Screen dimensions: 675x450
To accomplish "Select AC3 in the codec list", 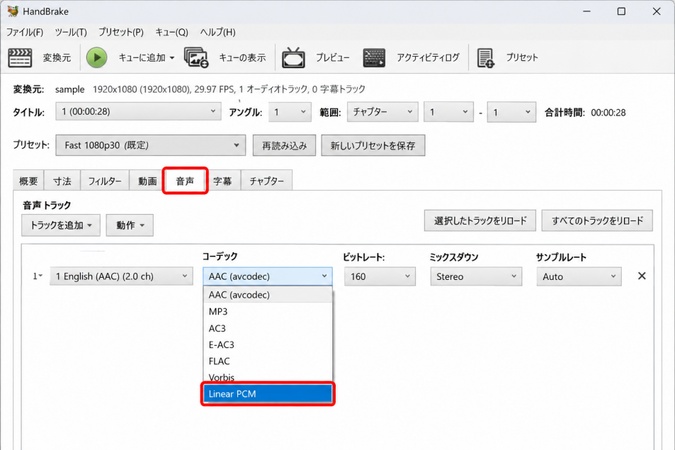I will coord(267,328).
